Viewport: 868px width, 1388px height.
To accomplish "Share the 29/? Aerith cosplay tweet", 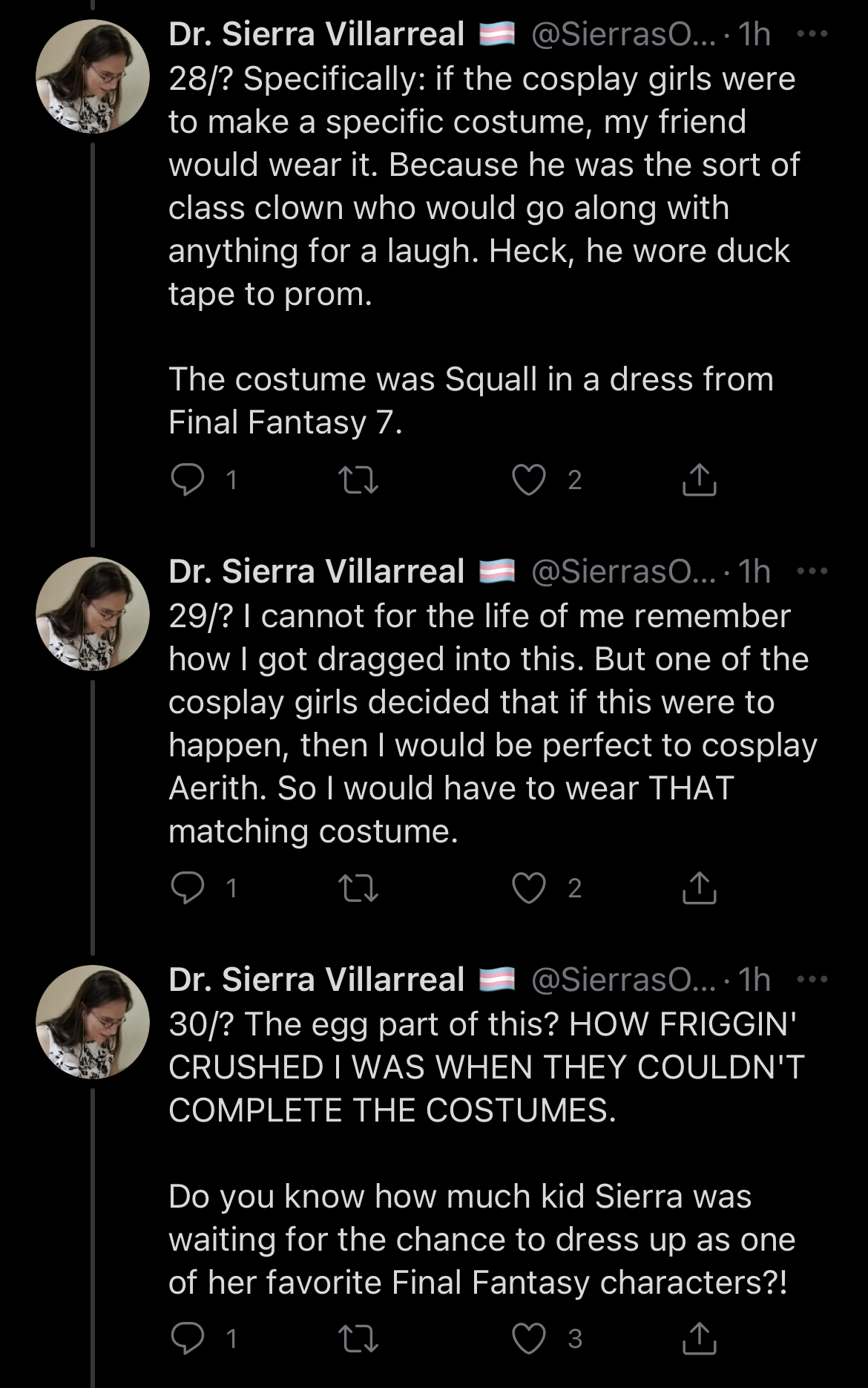I will [699, 888].
